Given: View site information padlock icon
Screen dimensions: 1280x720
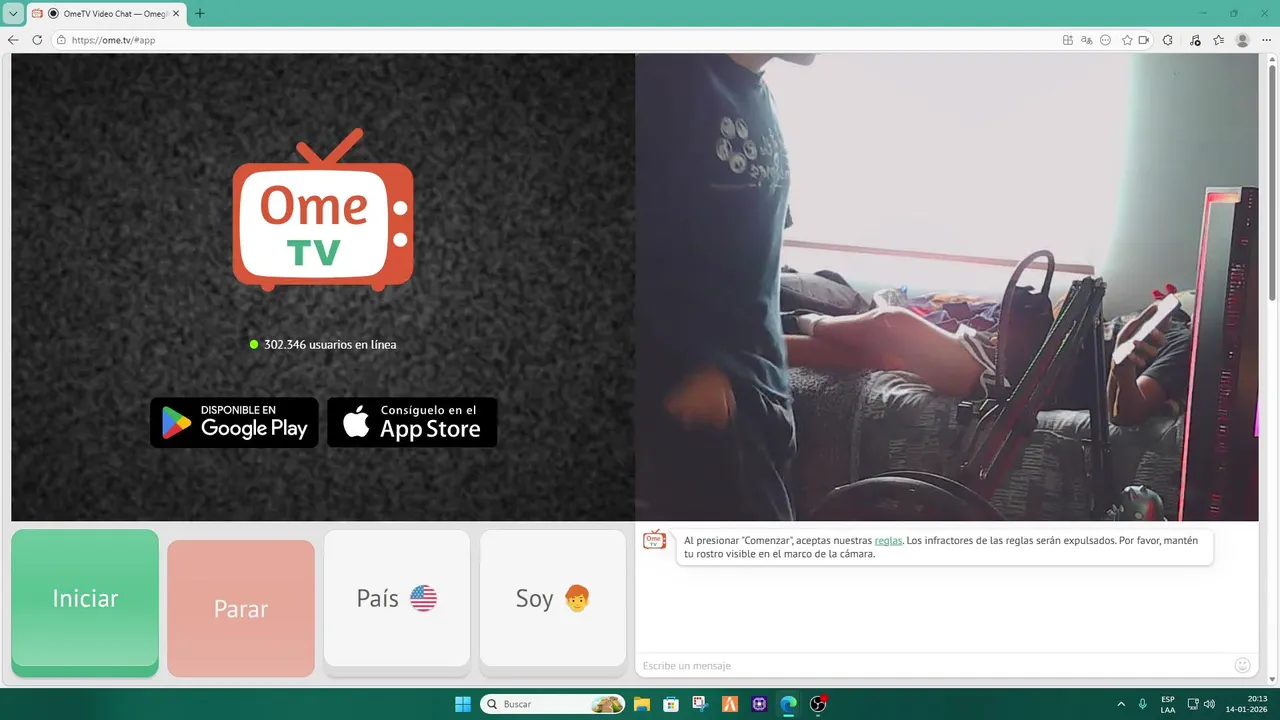Looking at the screenshot, I should pos(61,40).
